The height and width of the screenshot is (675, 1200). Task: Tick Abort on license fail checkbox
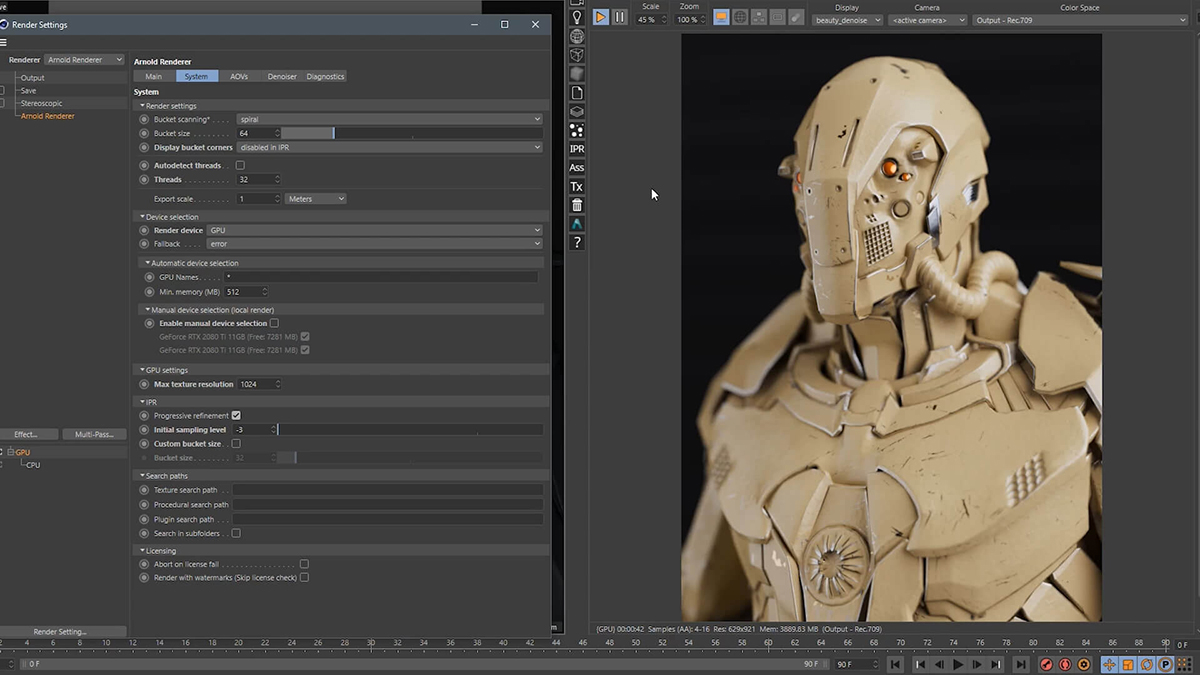point(304,564)
